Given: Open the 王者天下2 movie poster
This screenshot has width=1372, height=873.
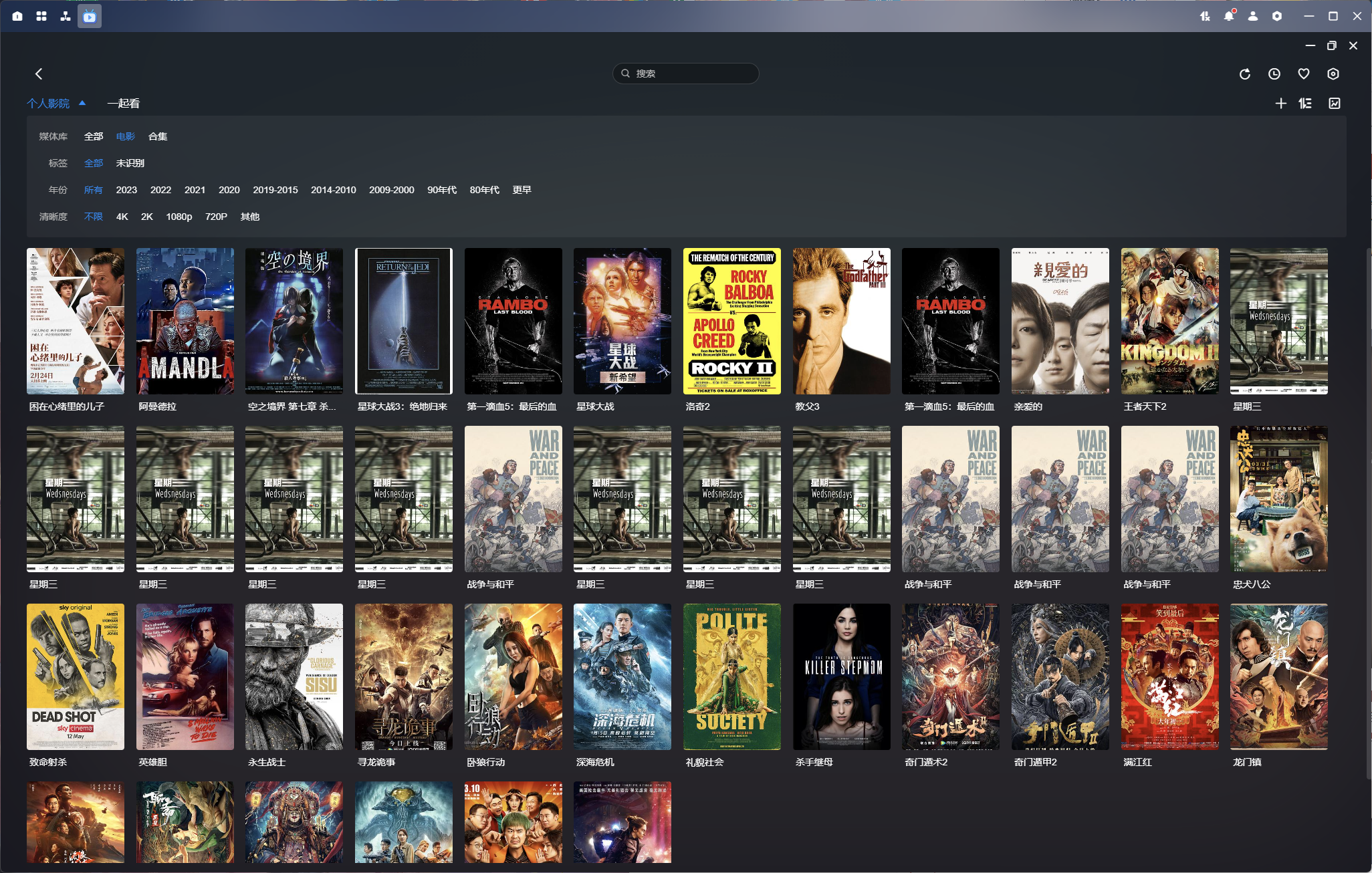Looking at the screenshot, I should pyautogui.click(x=1170, y=321).
